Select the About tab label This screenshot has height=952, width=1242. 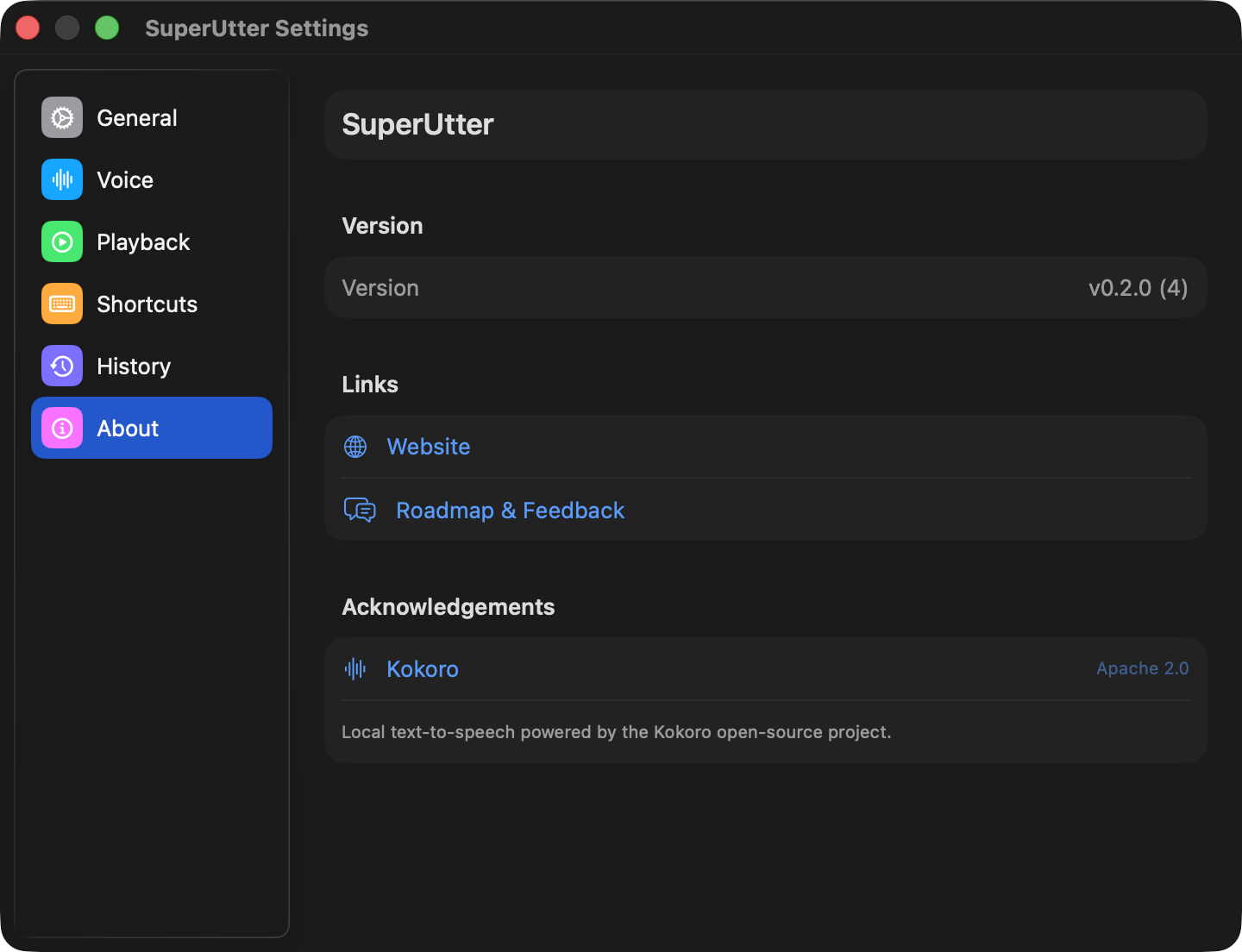tap(128, 429)
